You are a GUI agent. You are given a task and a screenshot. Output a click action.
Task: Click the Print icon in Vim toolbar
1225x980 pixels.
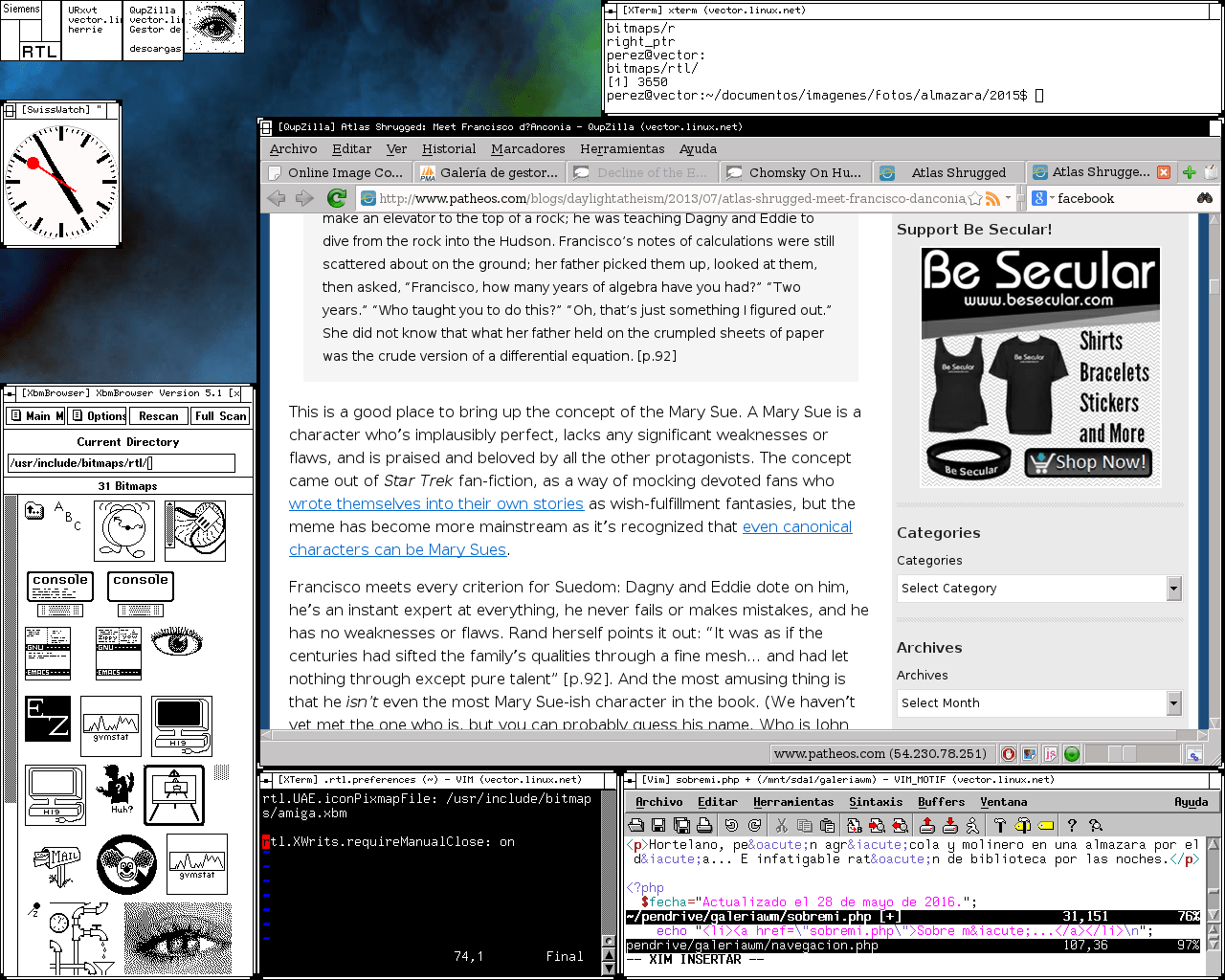(704, 825)
